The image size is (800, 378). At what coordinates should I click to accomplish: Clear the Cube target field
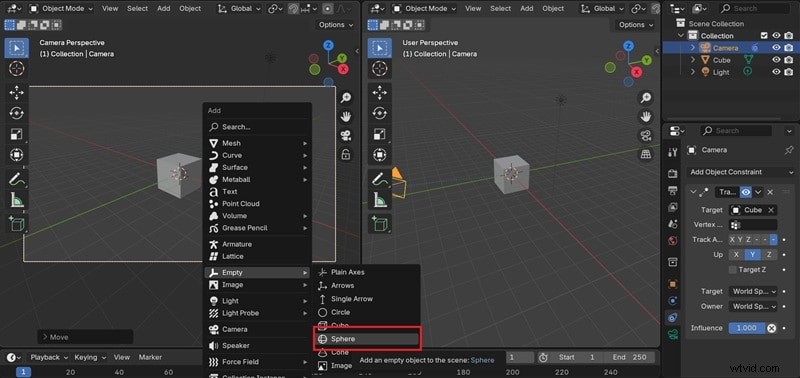point(771,210)
